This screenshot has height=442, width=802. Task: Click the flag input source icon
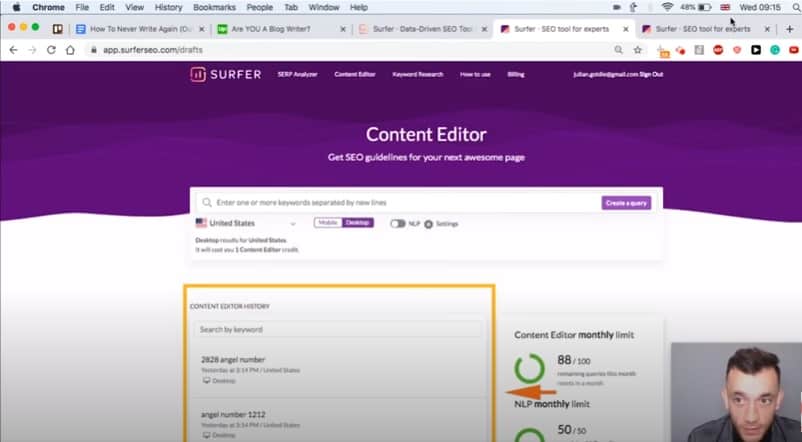pos(725,7)
